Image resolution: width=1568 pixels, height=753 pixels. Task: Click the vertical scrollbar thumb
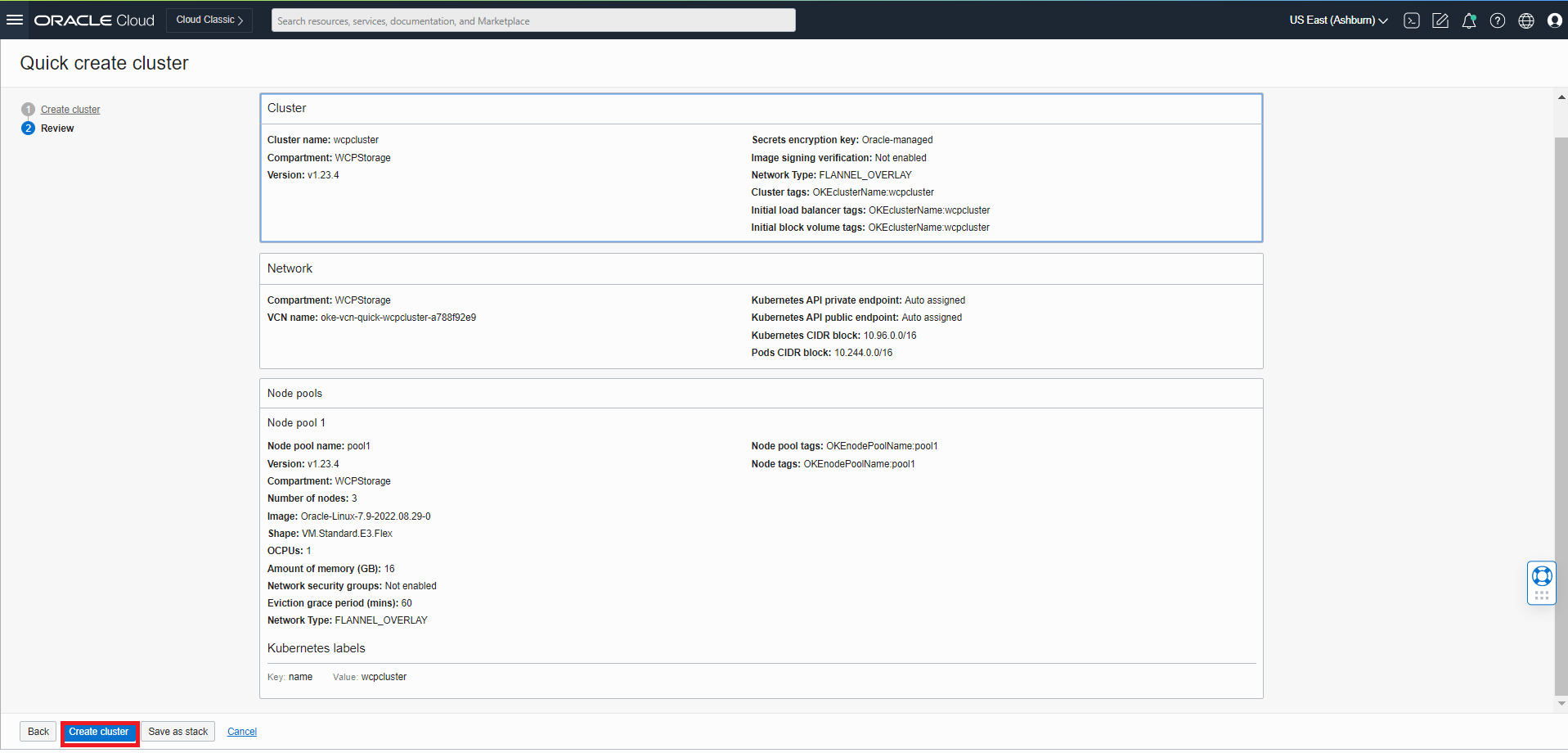point(1561,416)
